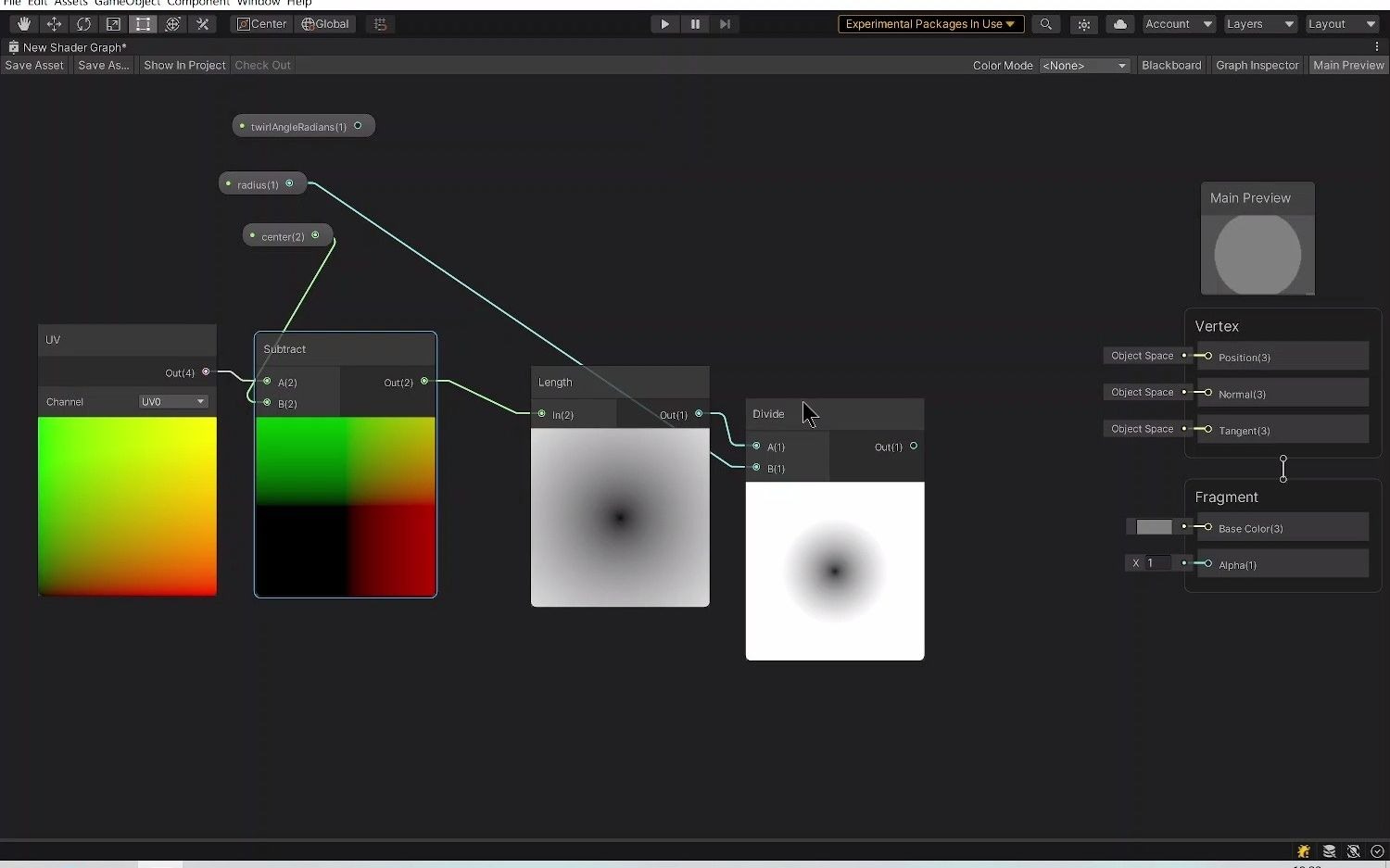Toggle the Main Preview panel

(1348, 65)
